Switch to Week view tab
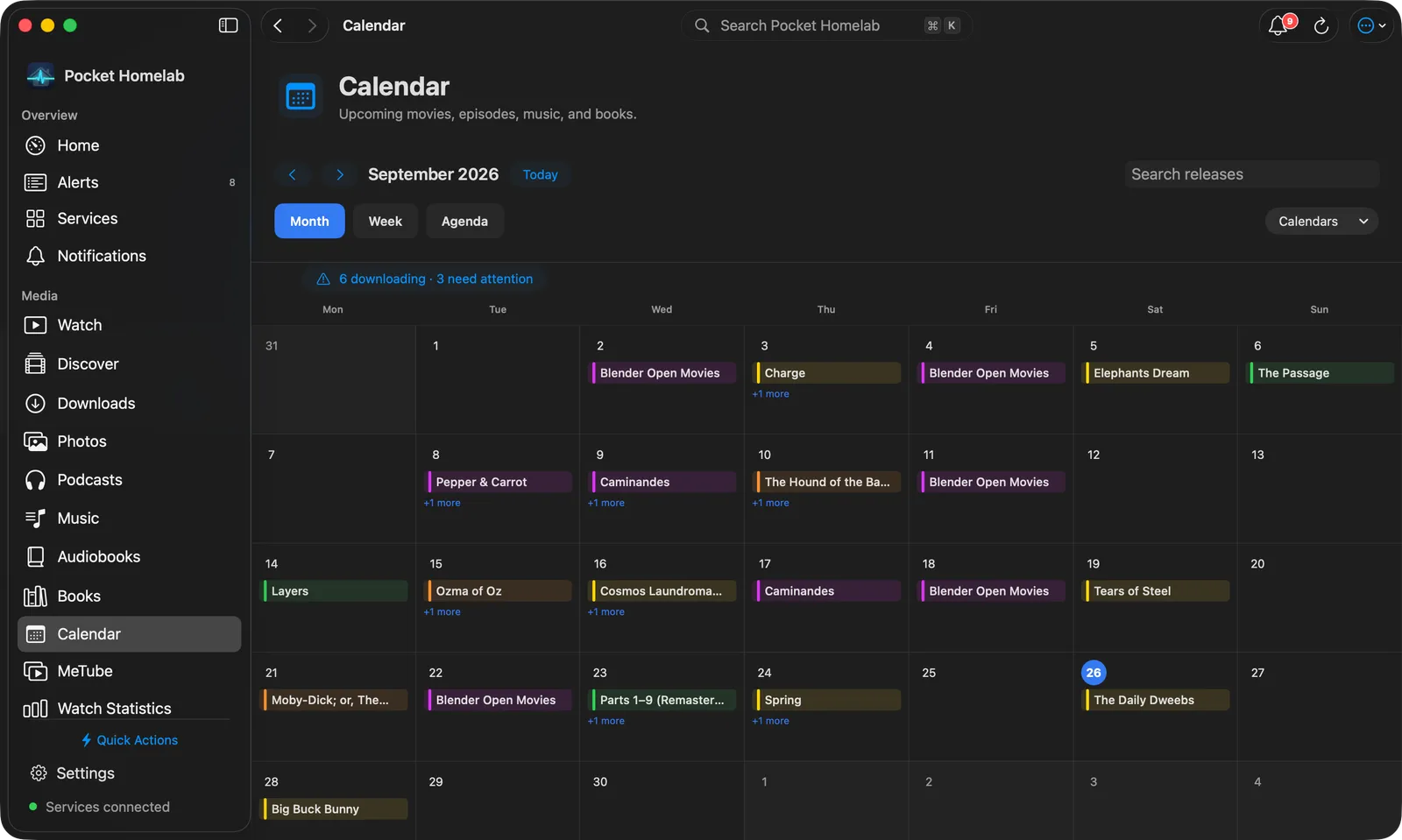 pos(385,221)
